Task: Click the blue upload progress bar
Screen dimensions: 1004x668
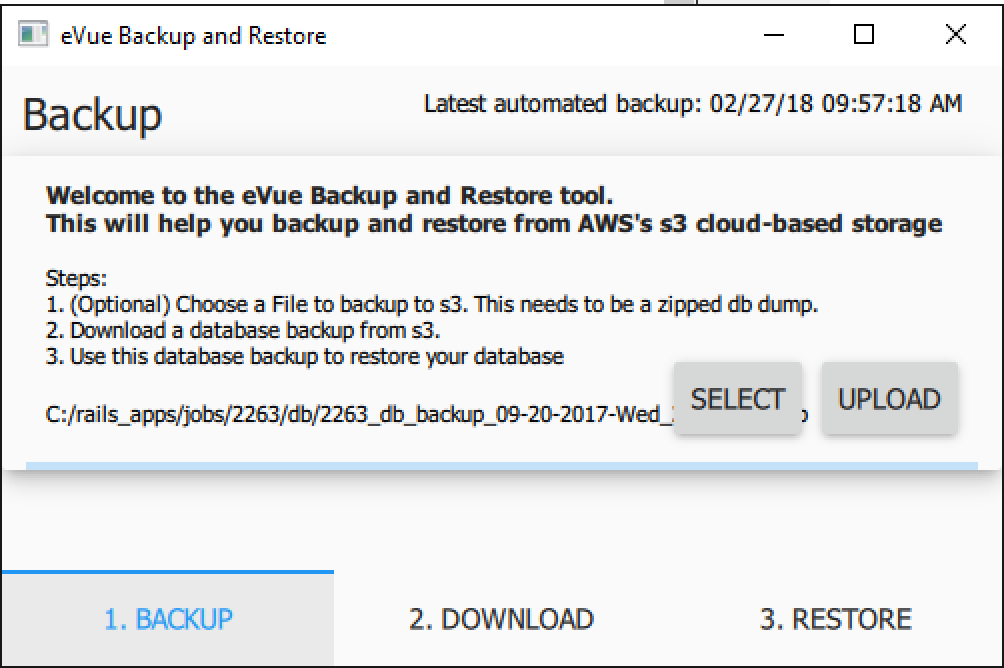Action: [501, 465]
